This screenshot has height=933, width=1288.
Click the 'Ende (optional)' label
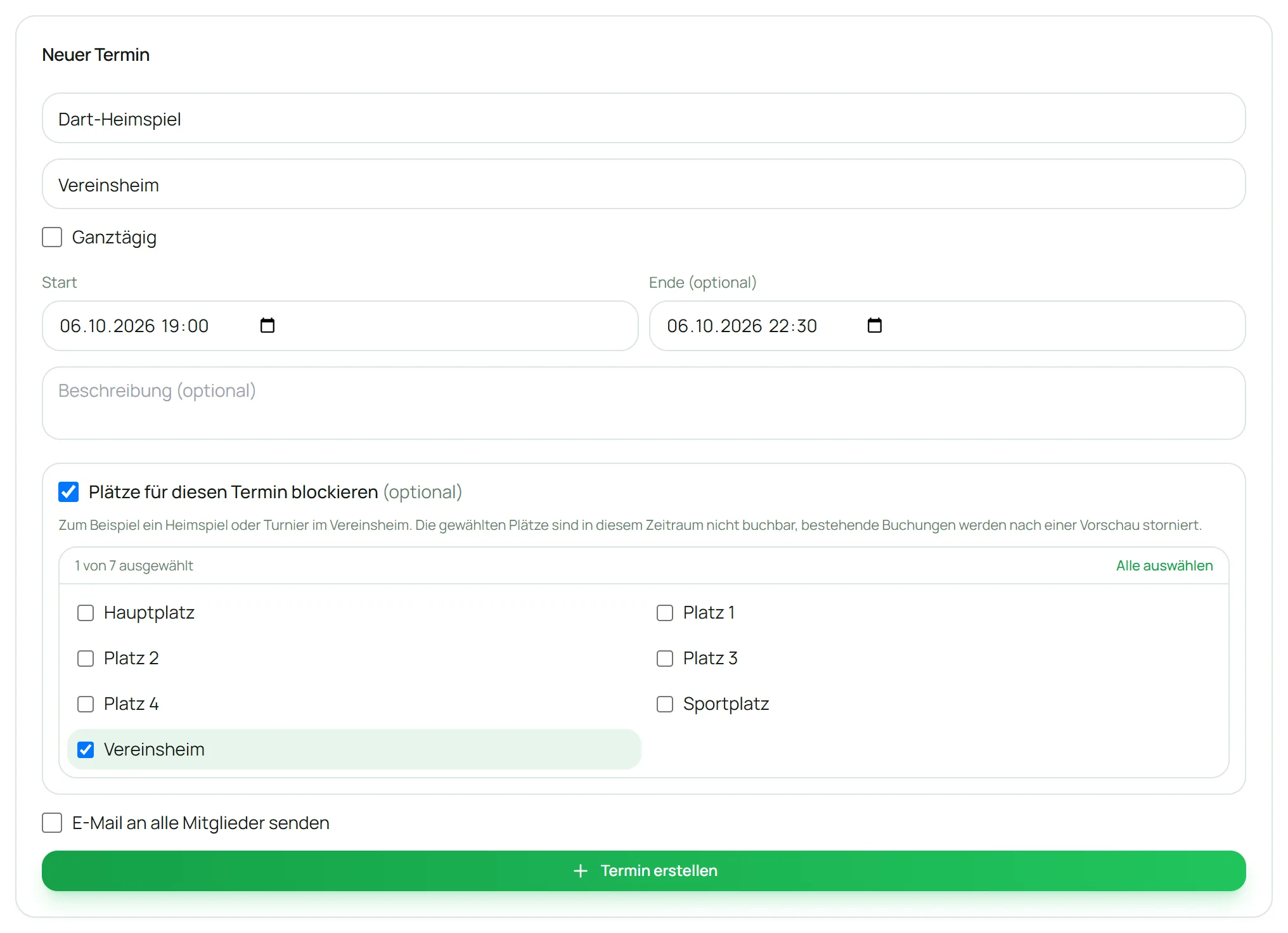pos(703,283)
